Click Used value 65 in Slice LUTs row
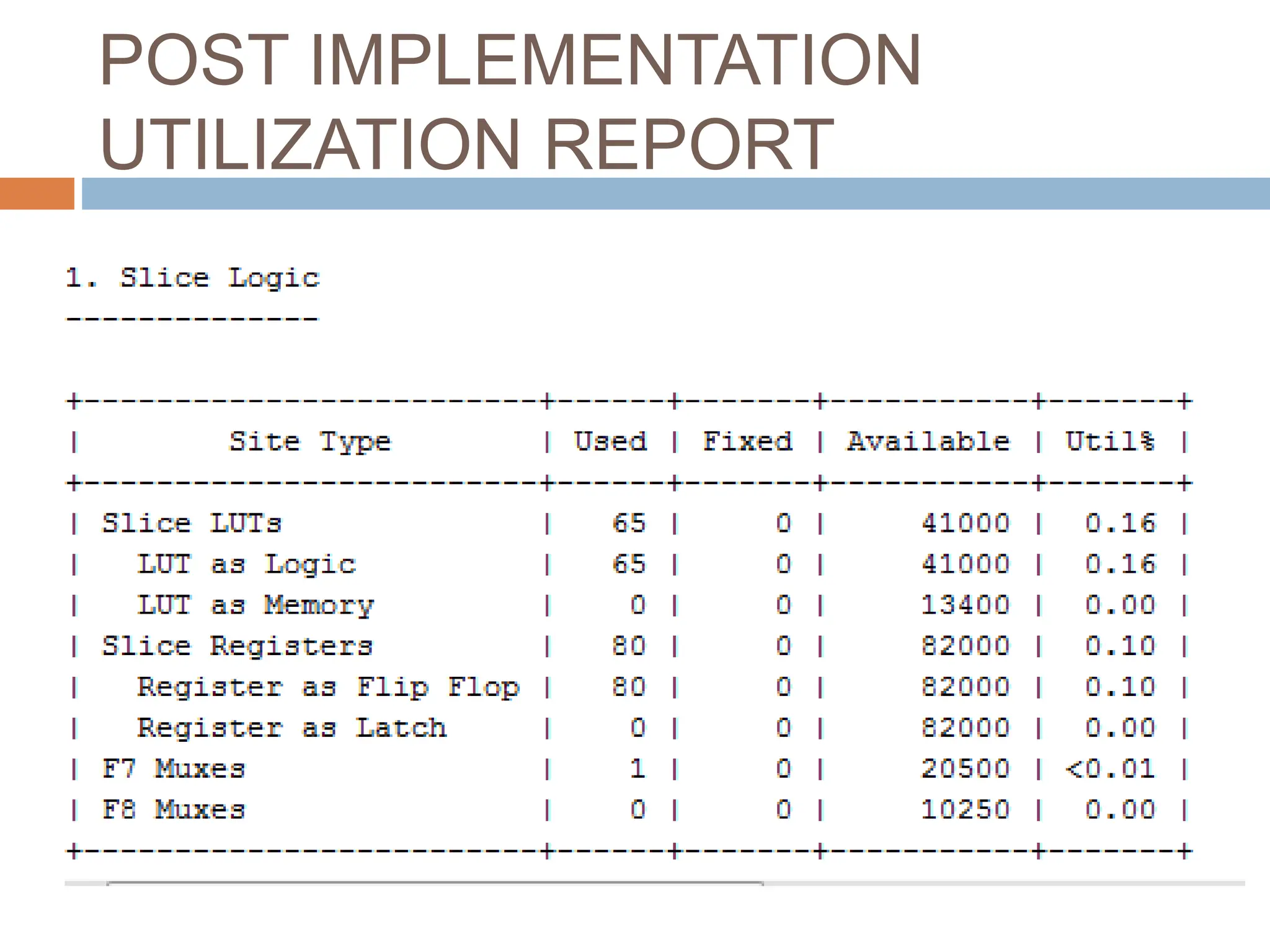 pos(629,524)
